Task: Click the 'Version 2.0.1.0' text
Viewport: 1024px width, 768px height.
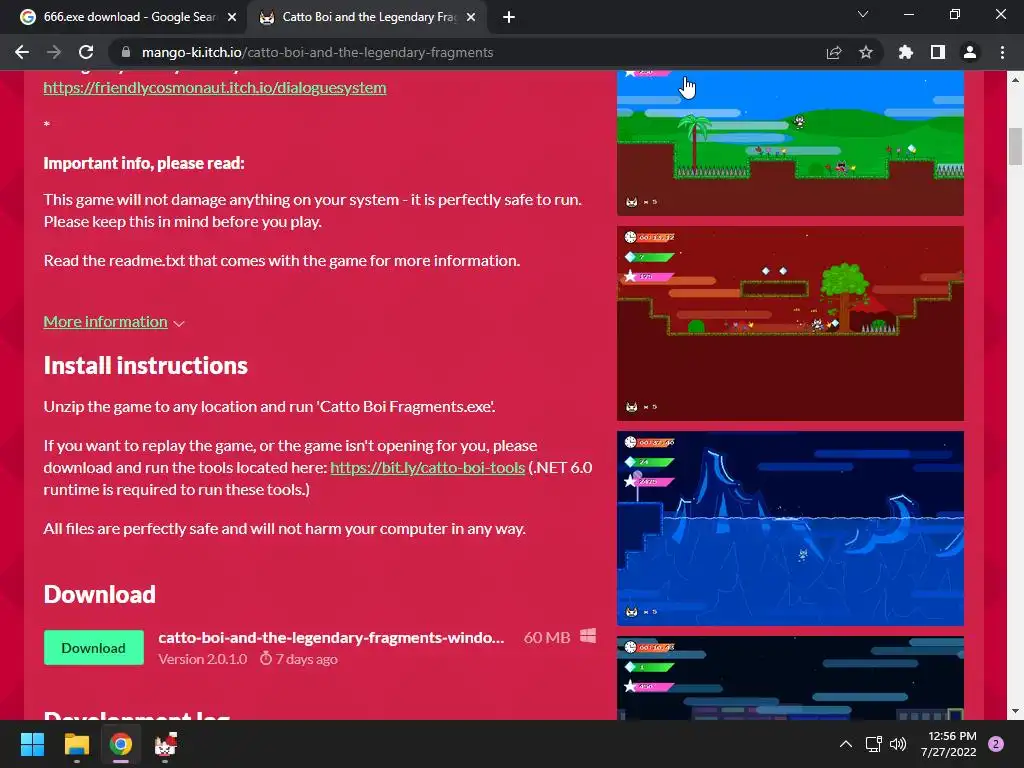Action: (202, 659)
